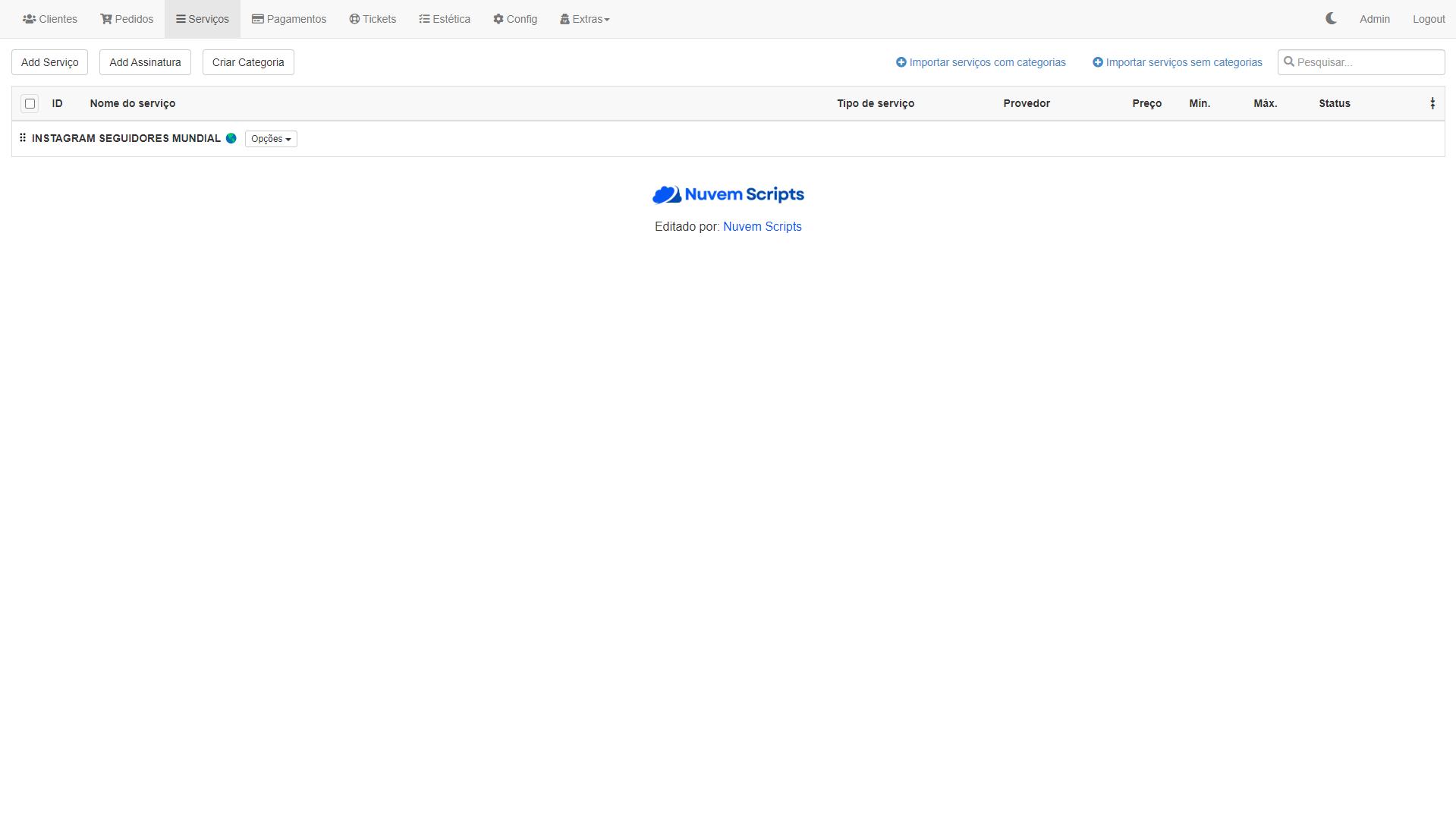
Task: Open the Config page
Action: click(x=515, y=19)
